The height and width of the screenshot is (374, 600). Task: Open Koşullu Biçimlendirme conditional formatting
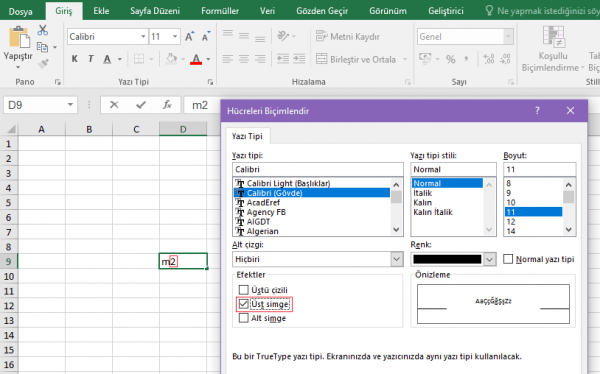553,49
